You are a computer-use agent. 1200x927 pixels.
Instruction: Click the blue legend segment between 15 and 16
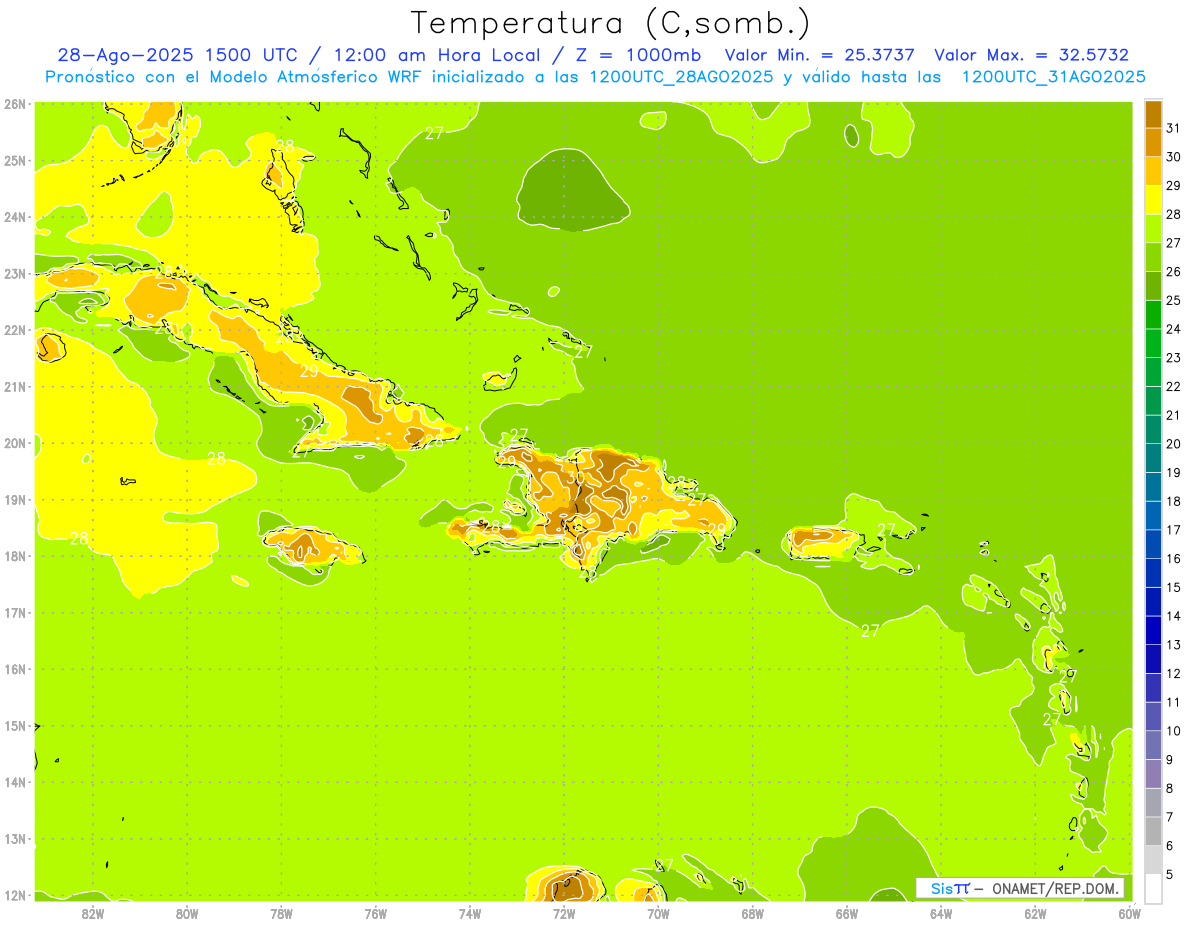point(1153,573)
